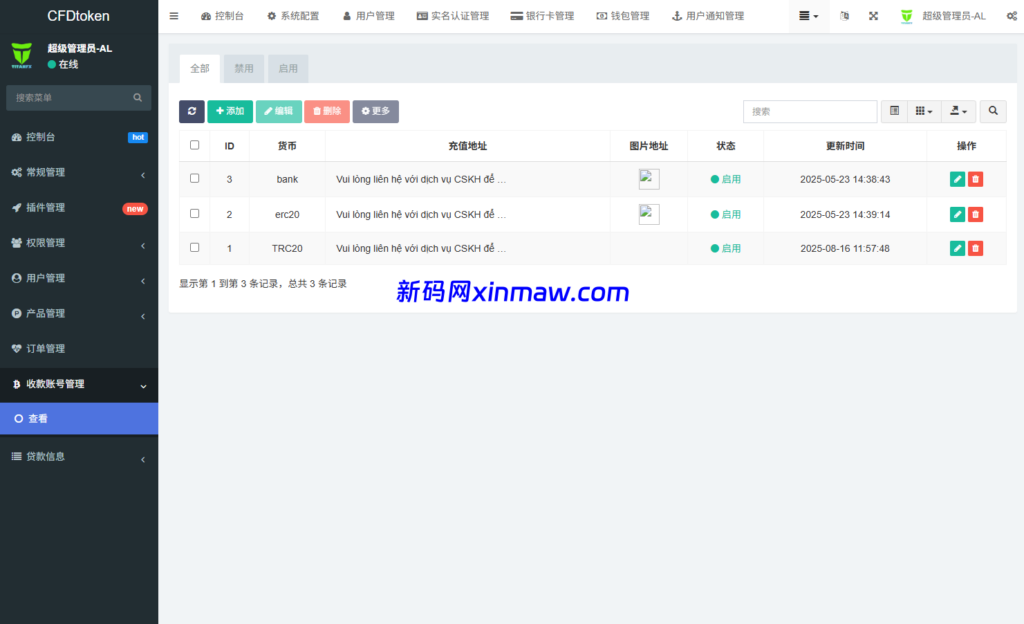This screenshot has height=624, width=1024.
Task: Click the CFDtoken shield logo in top bar
Action: click(x=906, y=16)
